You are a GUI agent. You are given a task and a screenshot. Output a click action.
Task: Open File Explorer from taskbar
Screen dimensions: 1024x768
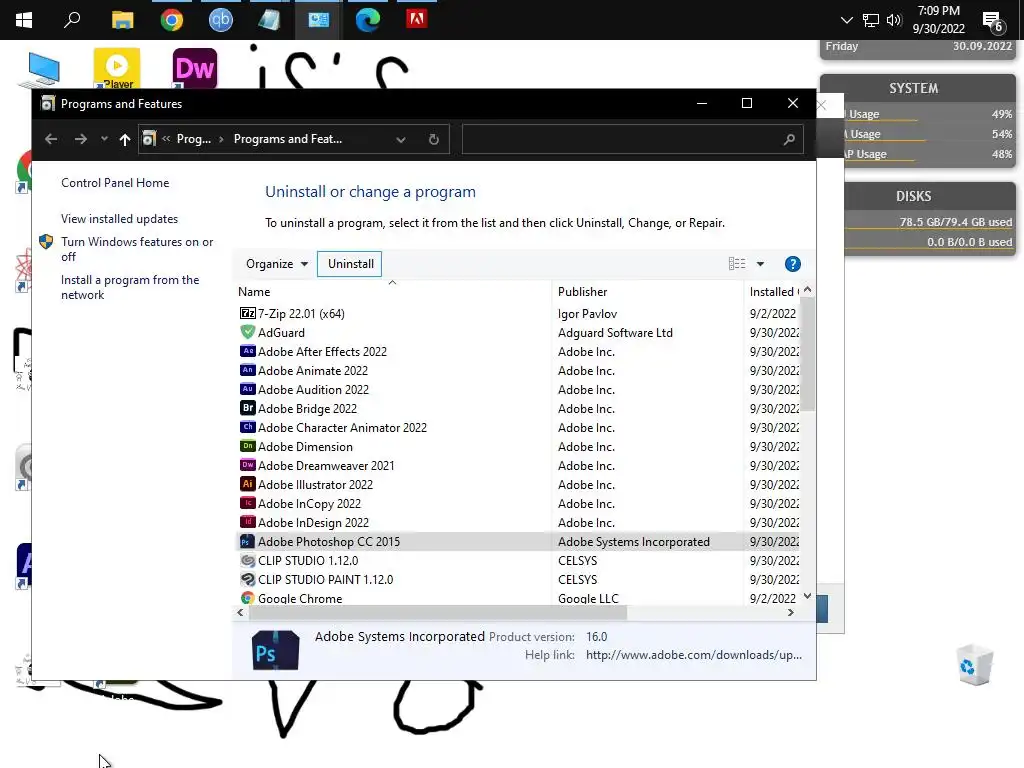(122, 20)
